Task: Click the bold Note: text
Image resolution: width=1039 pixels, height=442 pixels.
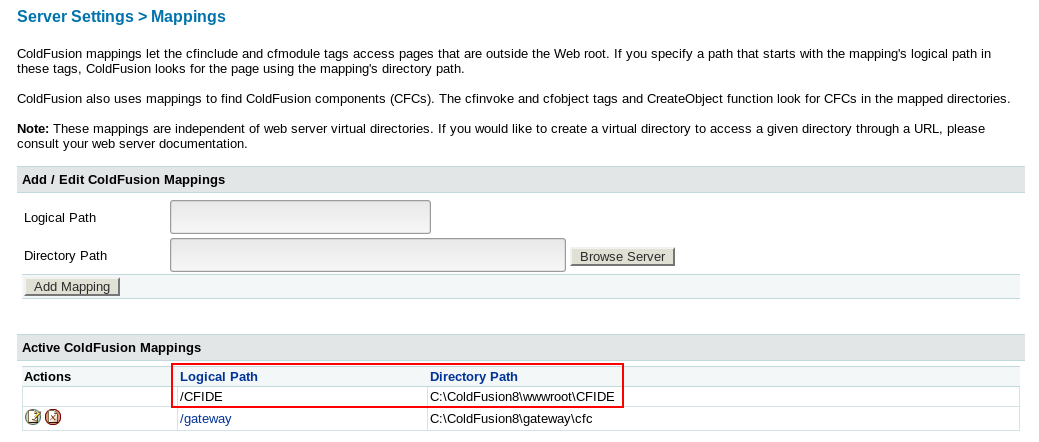Action: point(34,129)
